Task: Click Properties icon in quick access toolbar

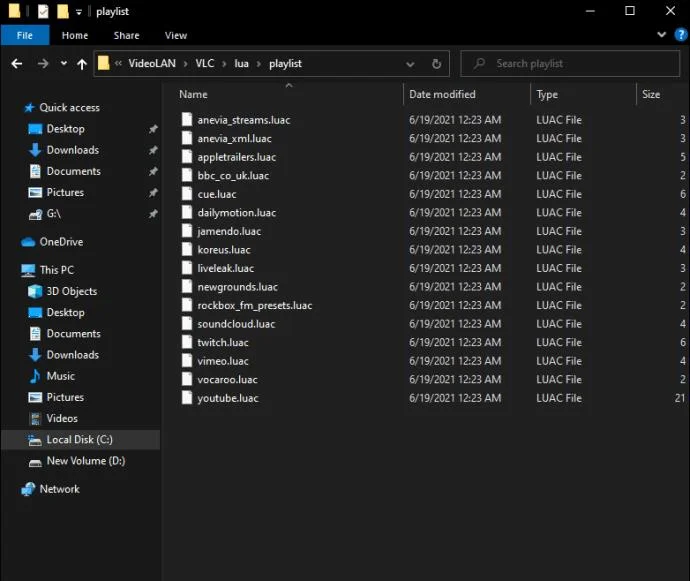Action: [x=43, y=11]
